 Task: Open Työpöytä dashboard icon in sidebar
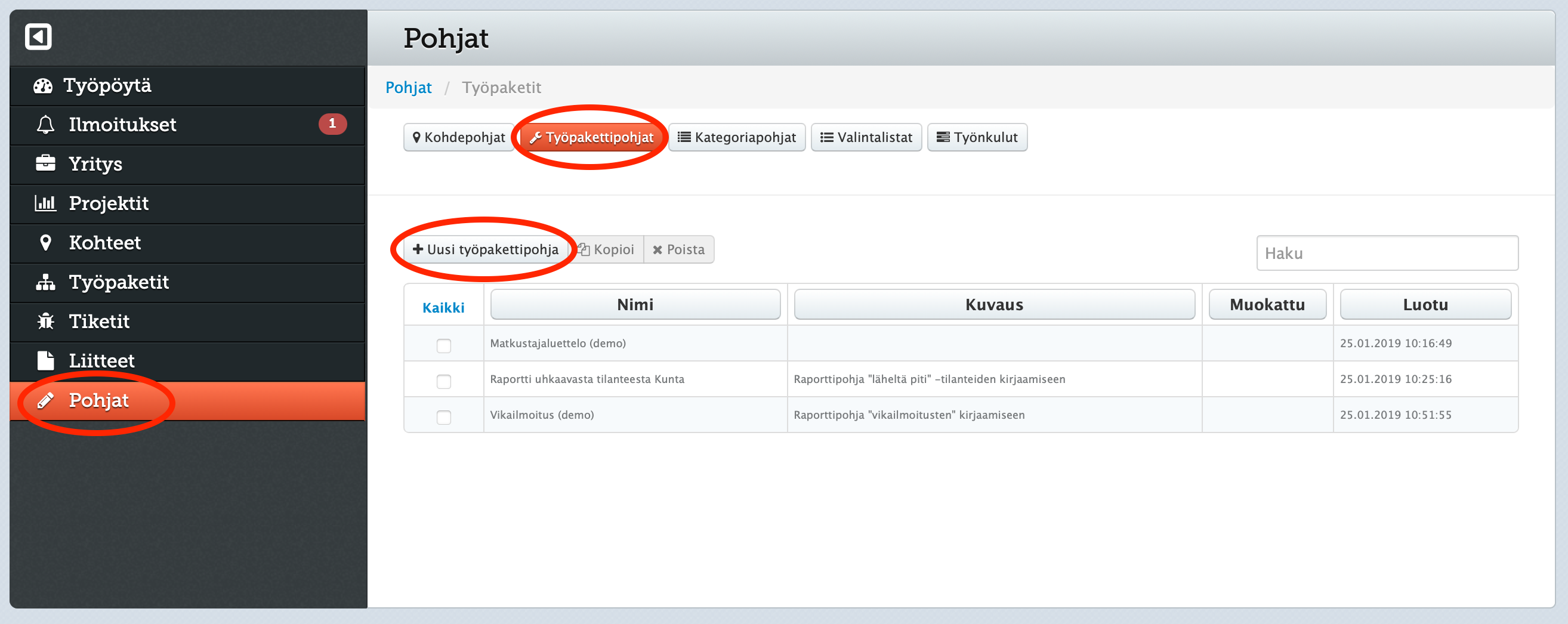tap(42, 86)
